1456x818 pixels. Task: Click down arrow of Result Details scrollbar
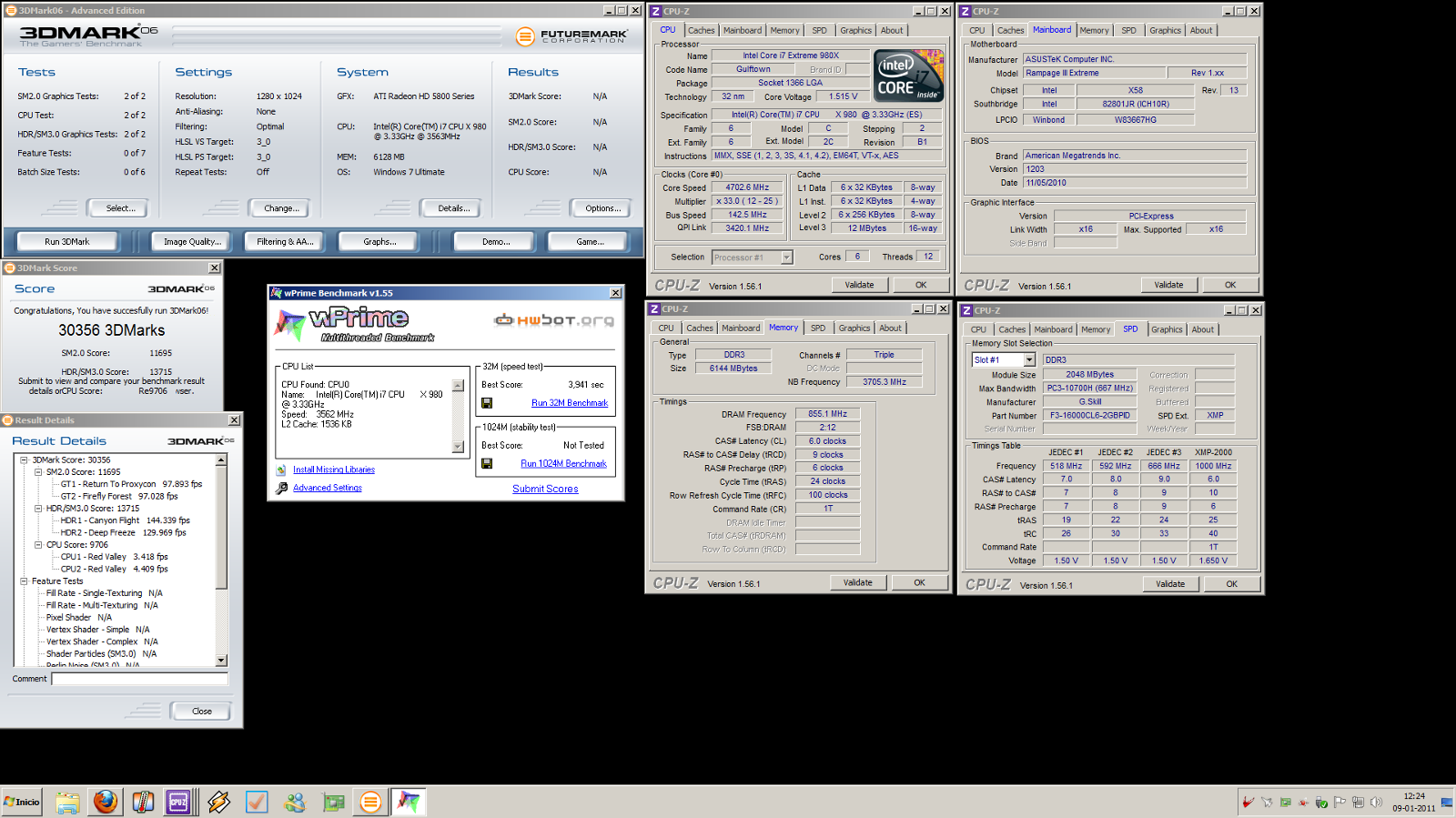(221, 661)
